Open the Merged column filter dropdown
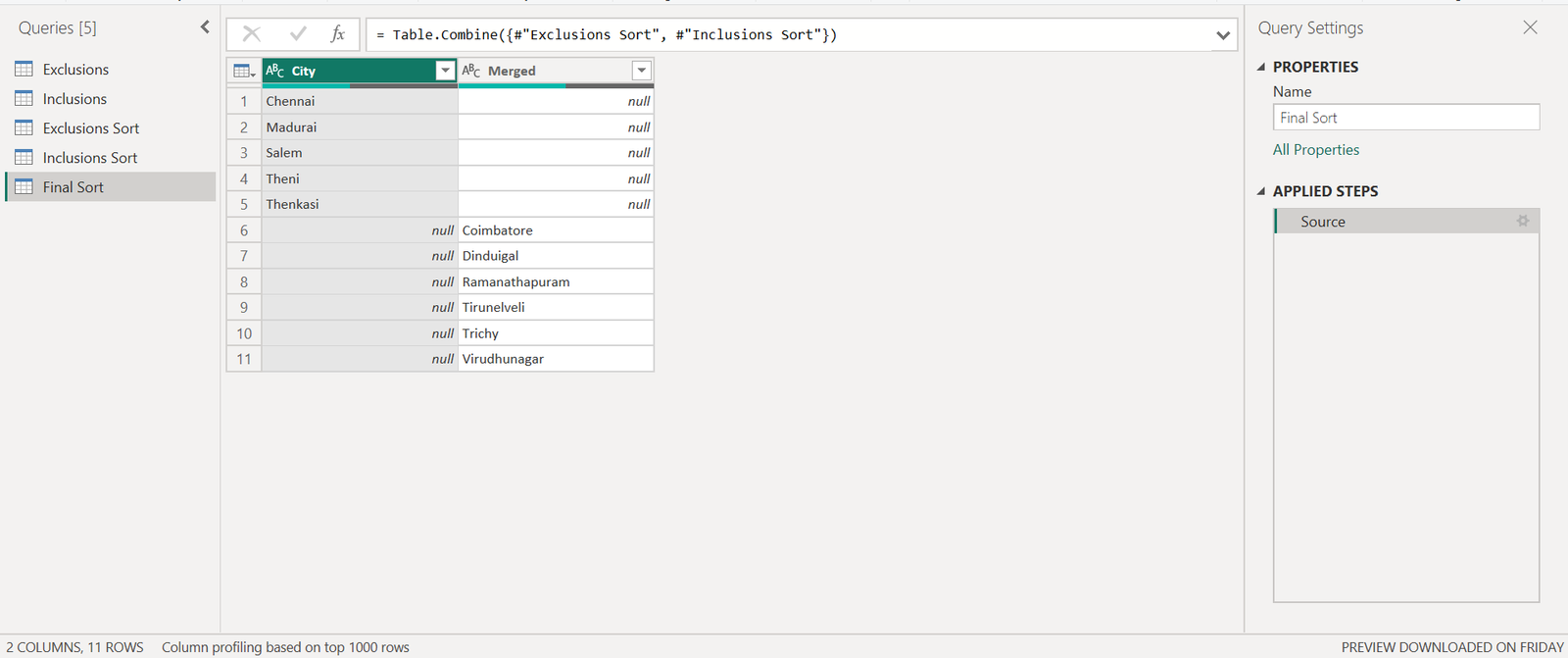Viewport: 1568px width, 658px height. click(641, 71)
